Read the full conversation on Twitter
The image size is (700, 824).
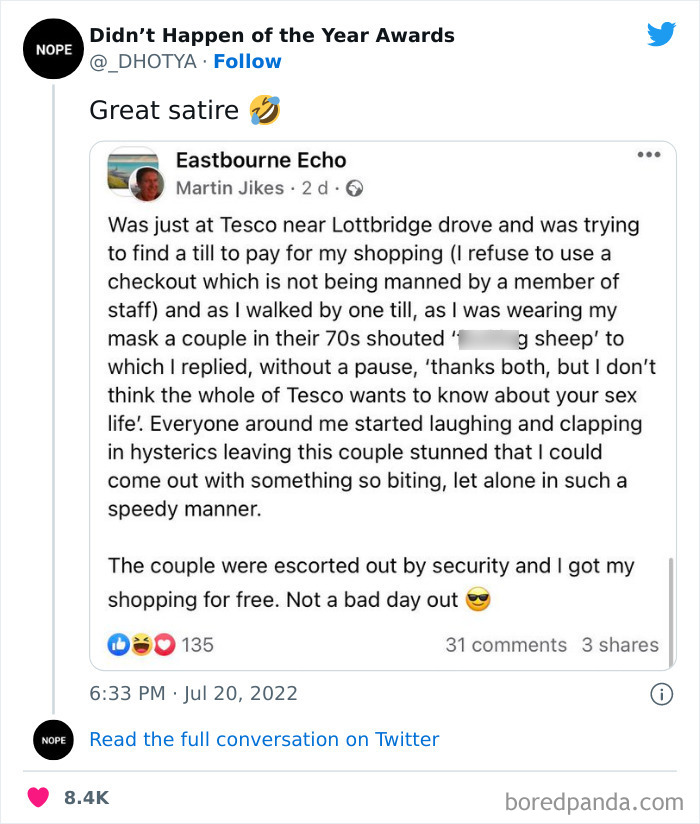point(264,739)
